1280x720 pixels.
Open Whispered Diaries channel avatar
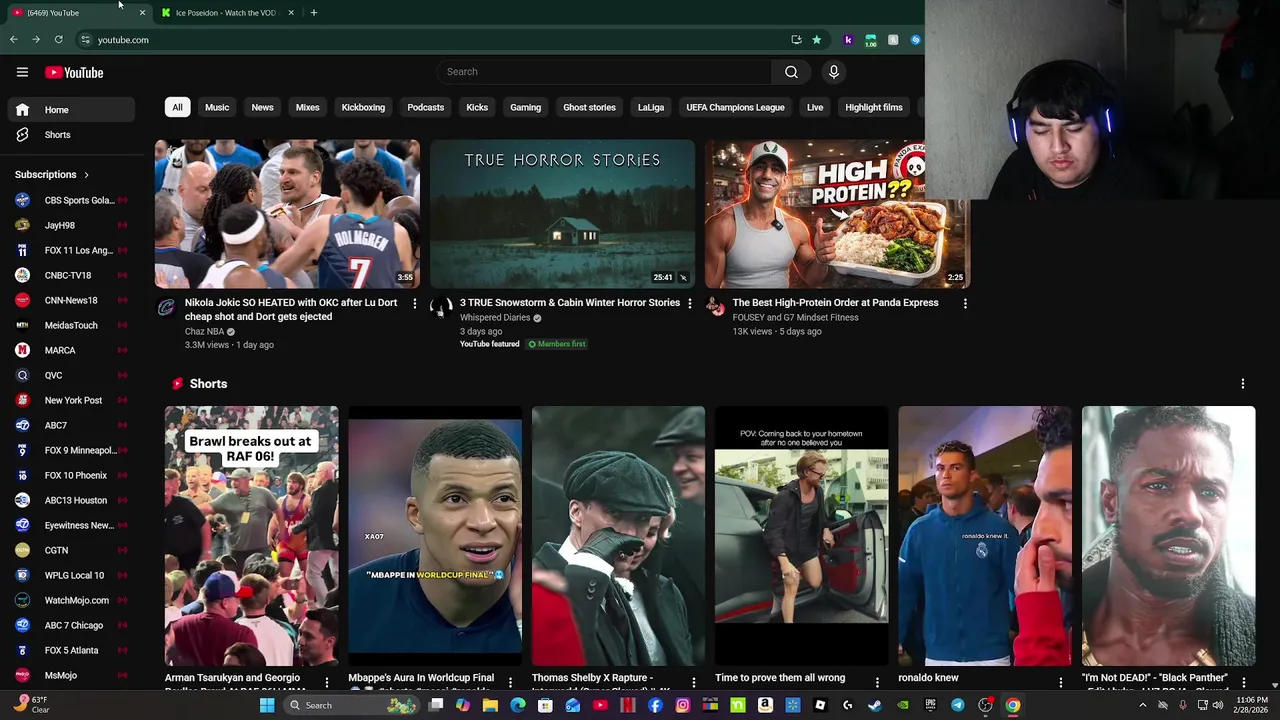tap(441, 308)
